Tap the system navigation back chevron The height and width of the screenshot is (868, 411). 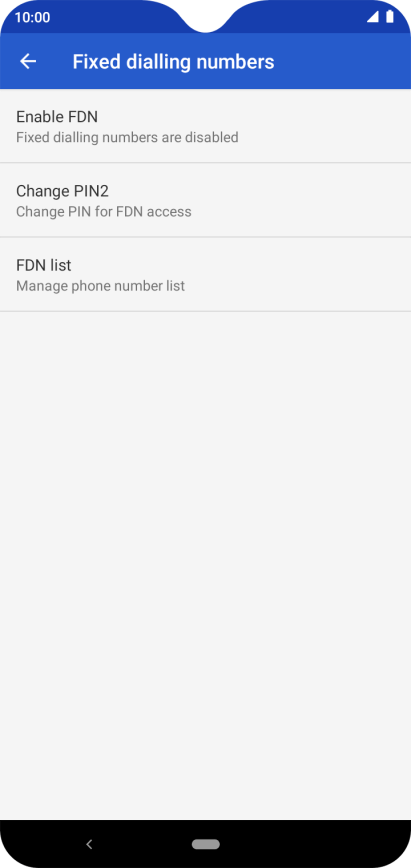[x=89, y=844]
